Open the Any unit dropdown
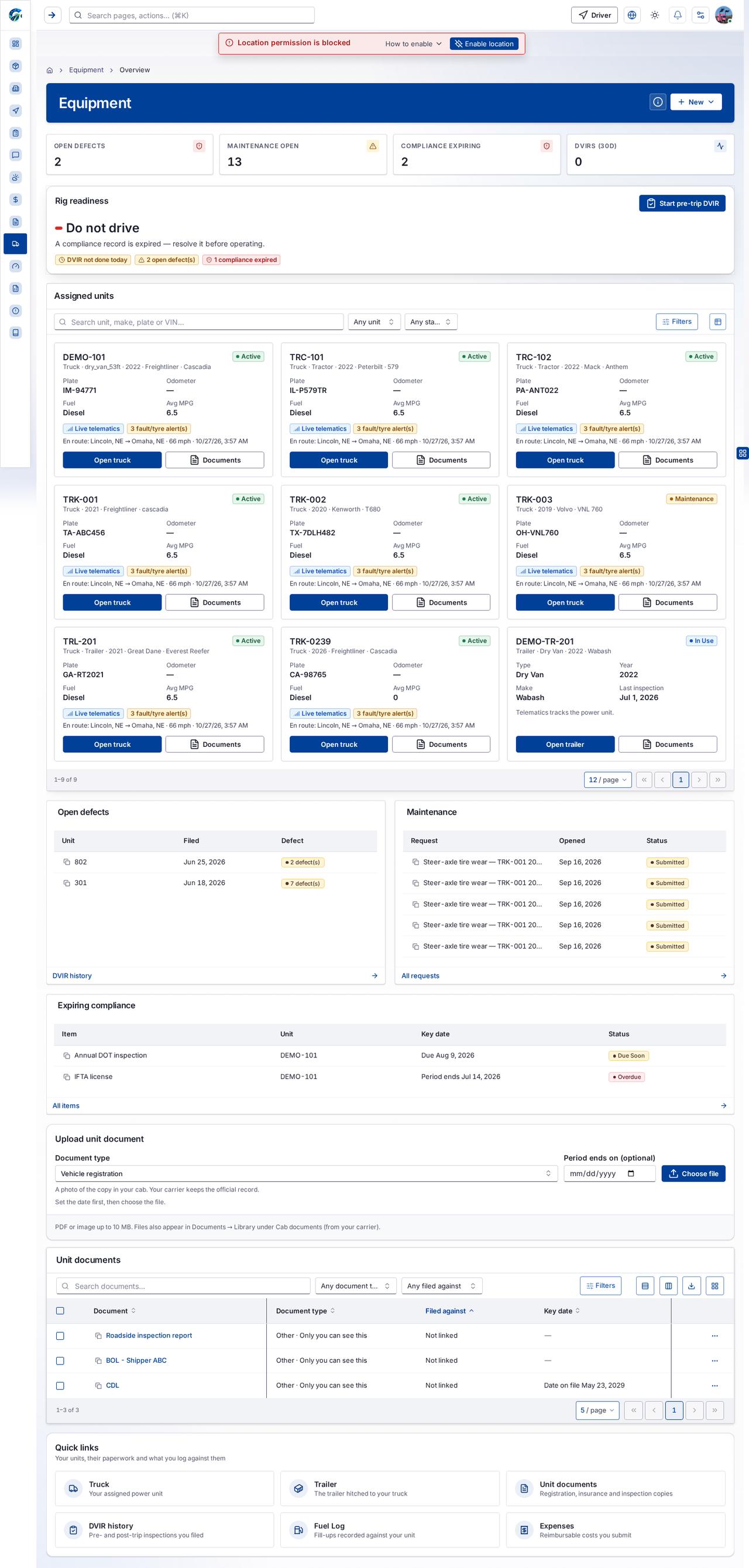Screen dimensions: 749x1568 pyautogui.click(x=374, y=322)
